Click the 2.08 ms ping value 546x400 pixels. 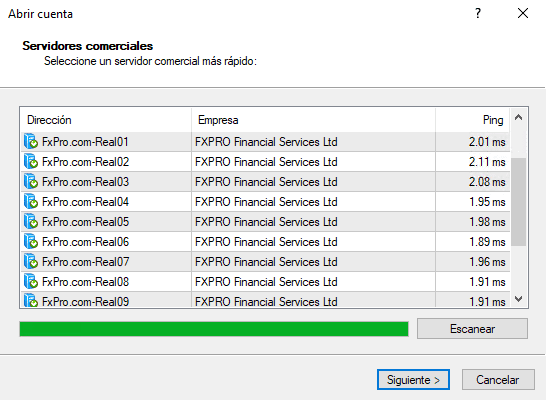tap(487, 182)
